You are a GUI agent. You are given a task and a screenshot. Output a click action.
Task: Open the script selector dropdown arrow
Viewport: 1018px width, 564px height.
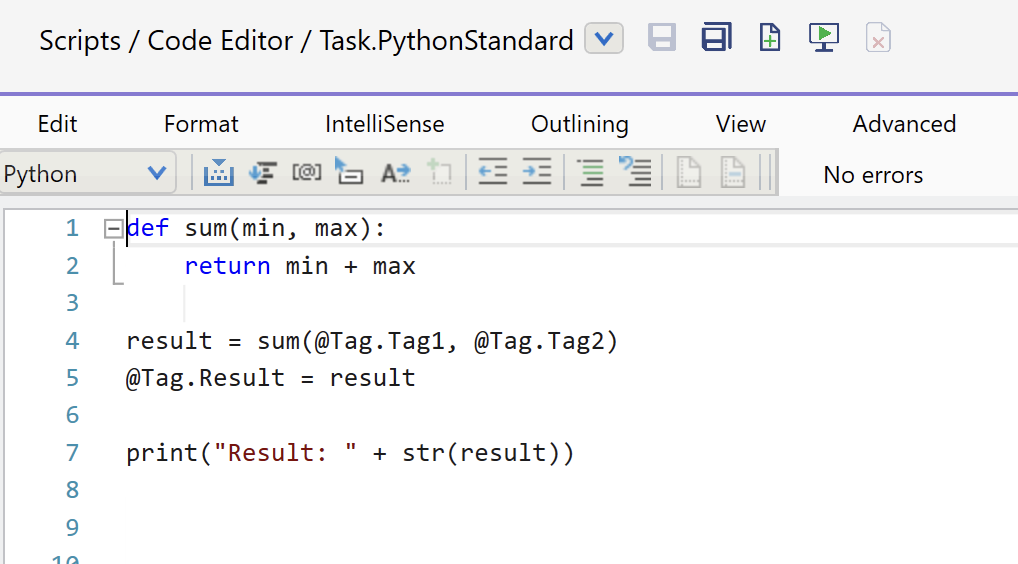pyautogui.click(x=604, y=39)
